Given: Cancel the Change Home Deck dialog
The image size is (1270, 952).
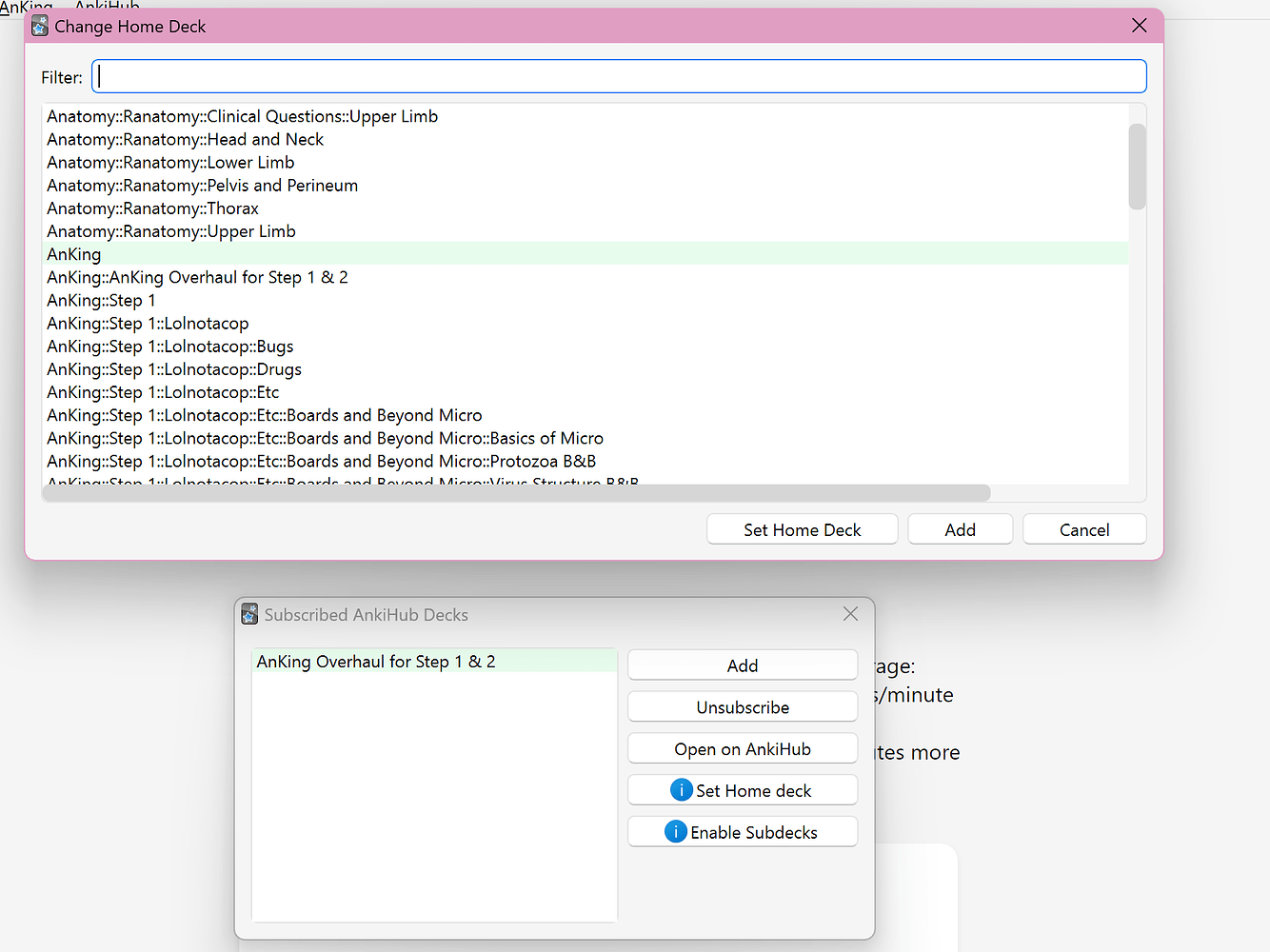Looking at the screenshot, I should [1084, 529].
